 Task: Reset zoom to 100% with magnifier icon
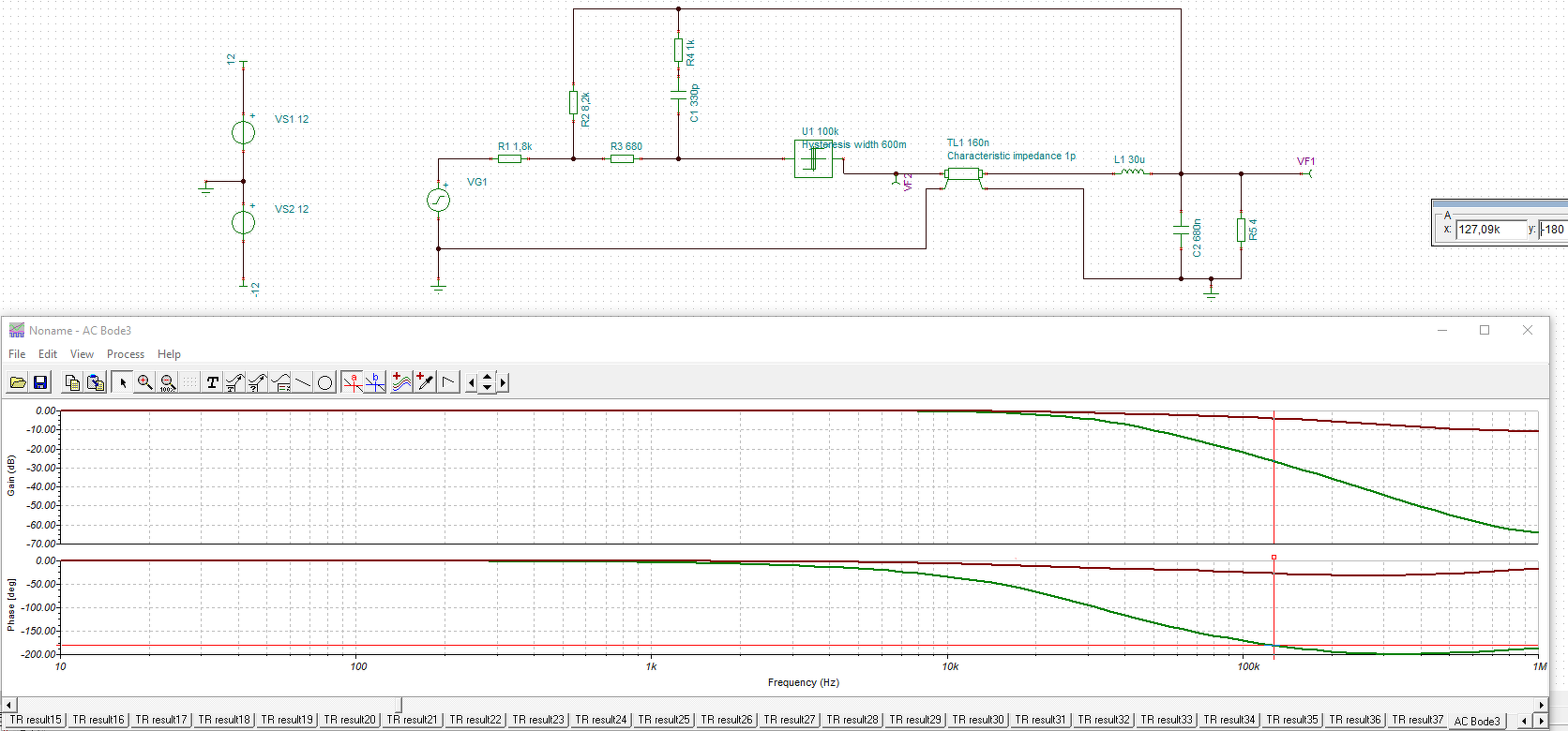tap(168, 382)
